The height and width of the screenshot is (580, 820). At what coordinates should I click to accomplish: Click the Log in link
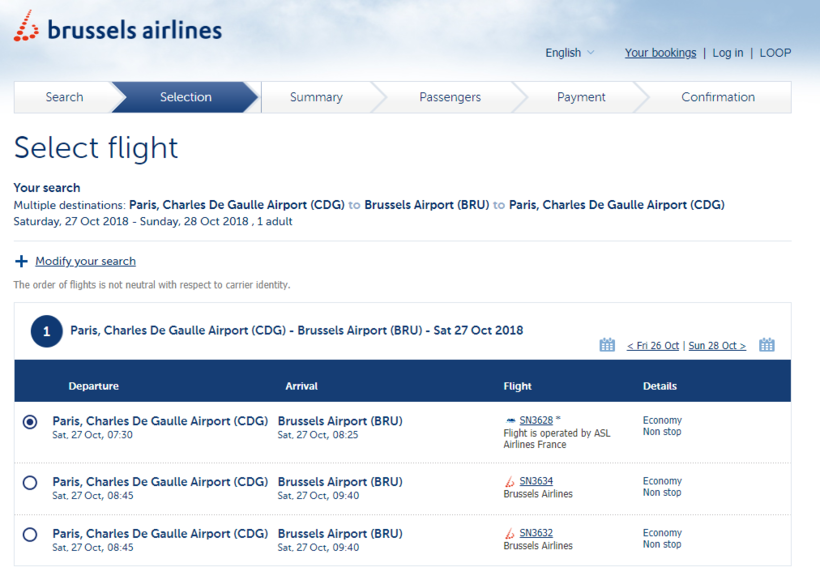(x=728, y=53)
